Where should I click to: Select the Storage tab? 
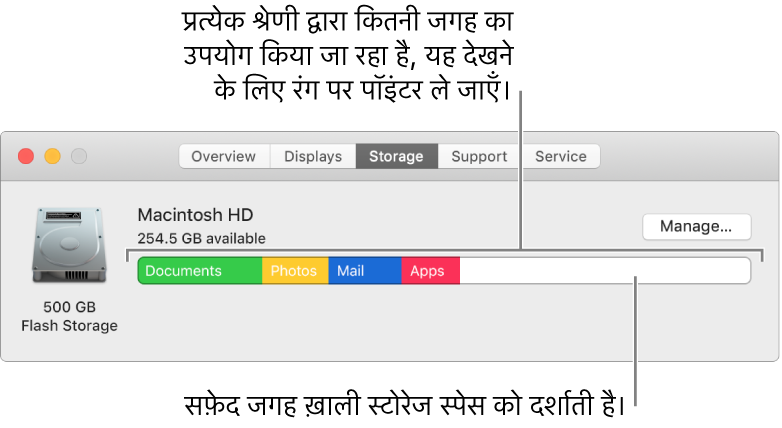pyautogui.click(x=396, y=156)
